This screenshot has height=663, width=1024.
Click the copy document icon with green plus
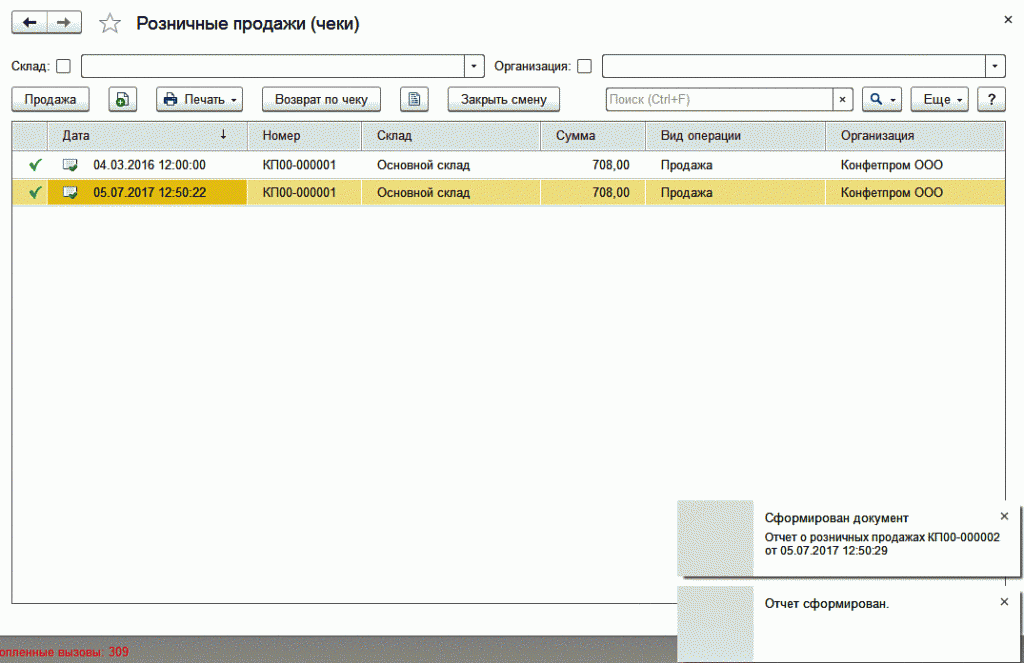(x=122, y=99)
